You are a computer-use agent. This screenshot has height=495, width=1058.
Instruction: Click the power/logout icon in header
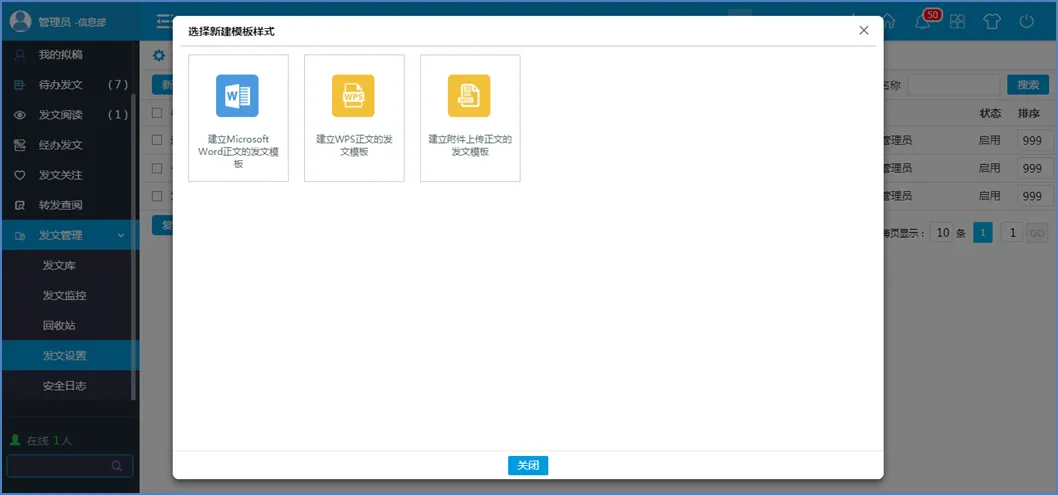pos(1026,21)
